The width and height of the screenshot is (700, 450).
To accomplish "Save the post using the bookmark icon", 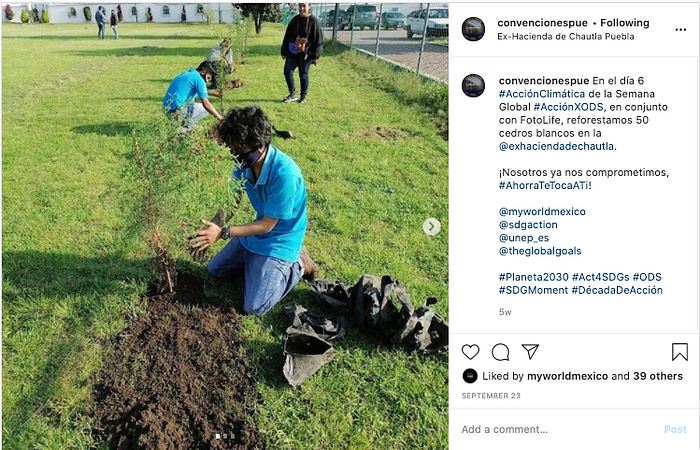I will (679, 352).
